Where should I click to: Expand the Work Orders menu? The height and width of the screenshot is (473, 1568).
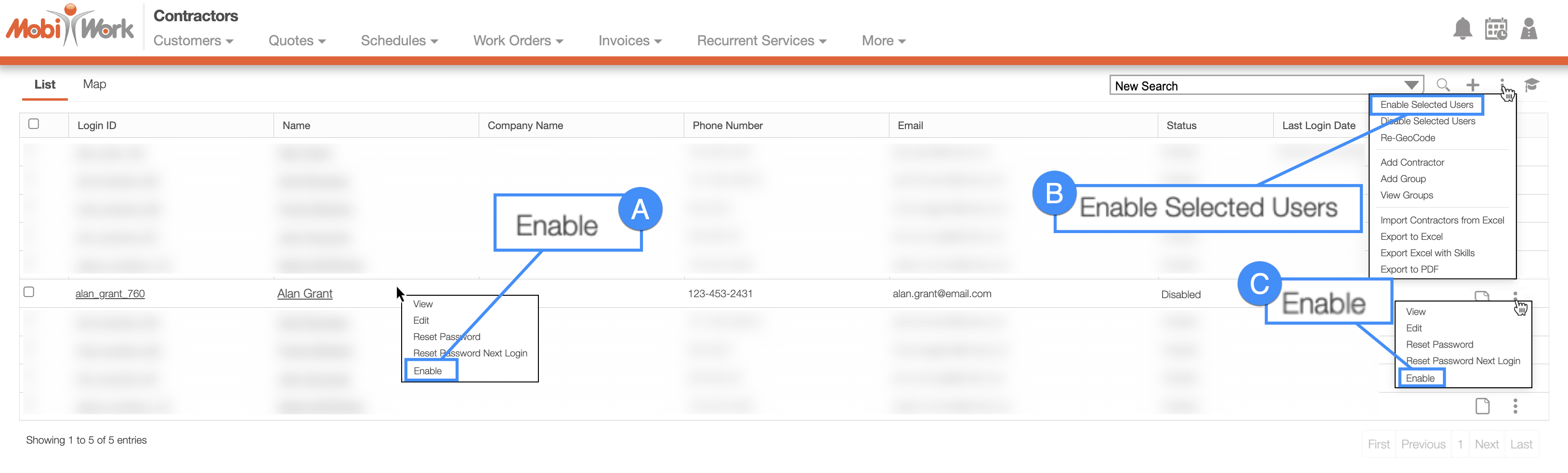point(518,40)
